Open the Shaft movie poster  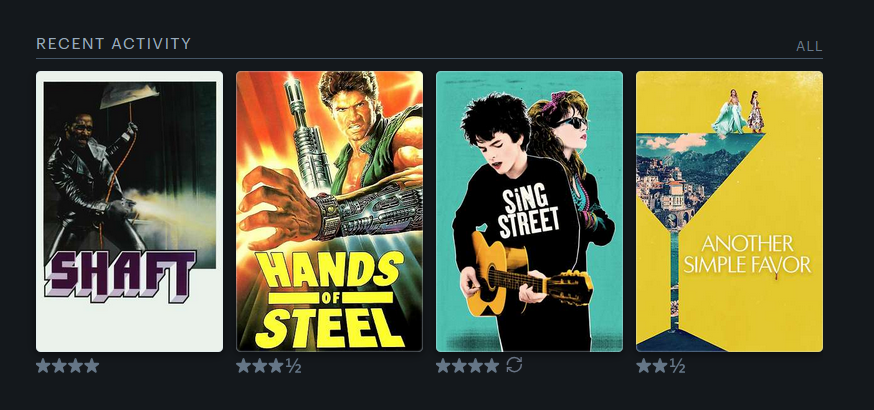pos(129,211)
